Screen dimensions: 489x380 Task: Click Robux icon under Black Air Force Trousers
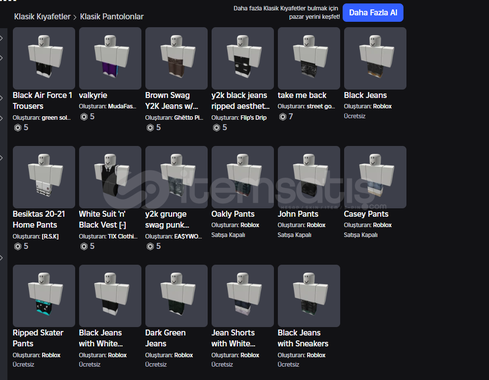click(x=17, y=128)
